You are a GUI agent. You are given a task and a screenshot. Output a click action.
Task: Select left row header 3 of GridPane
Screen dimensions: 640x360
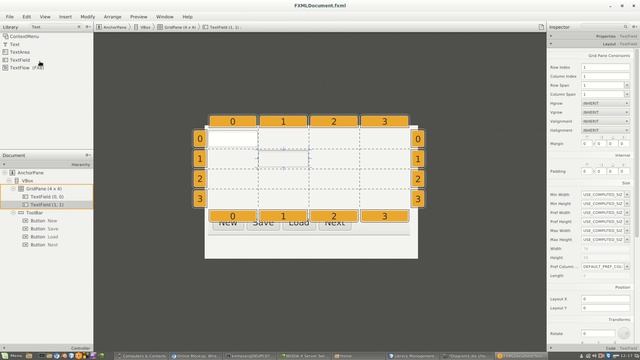coord(200,199)
